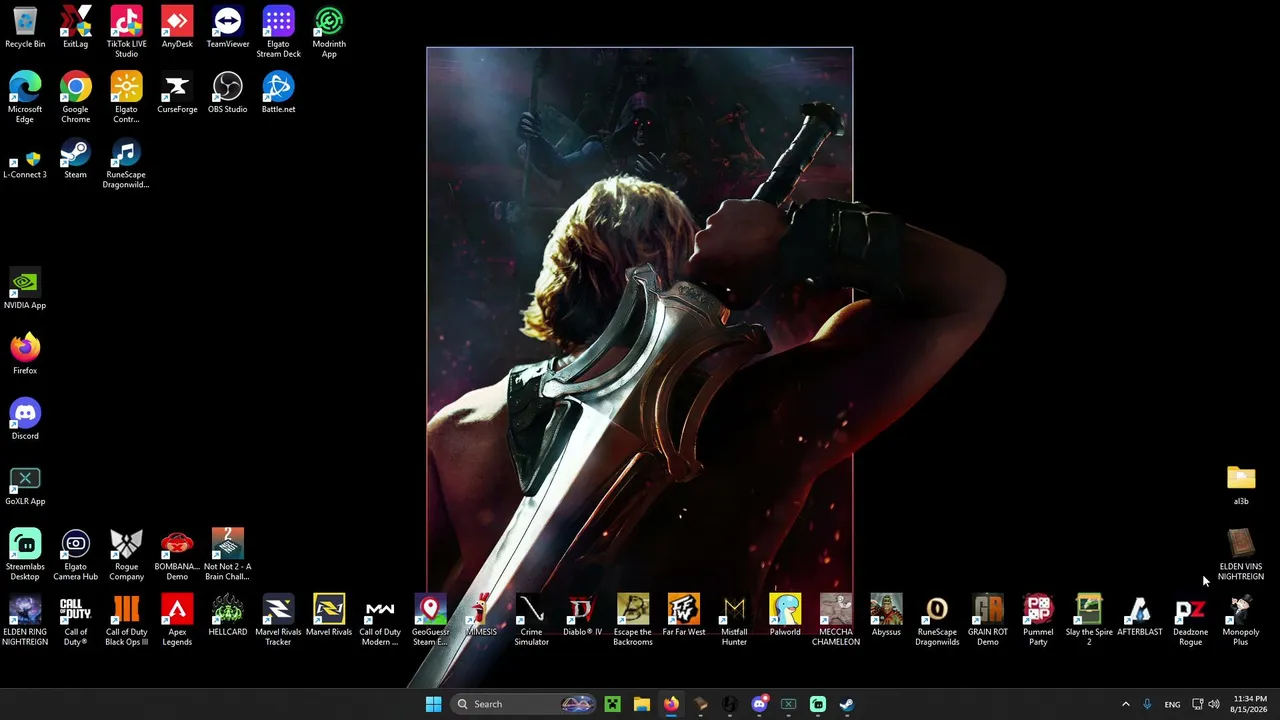
Task: Open File Explorer from the taskbar
Action: (642, 704)
